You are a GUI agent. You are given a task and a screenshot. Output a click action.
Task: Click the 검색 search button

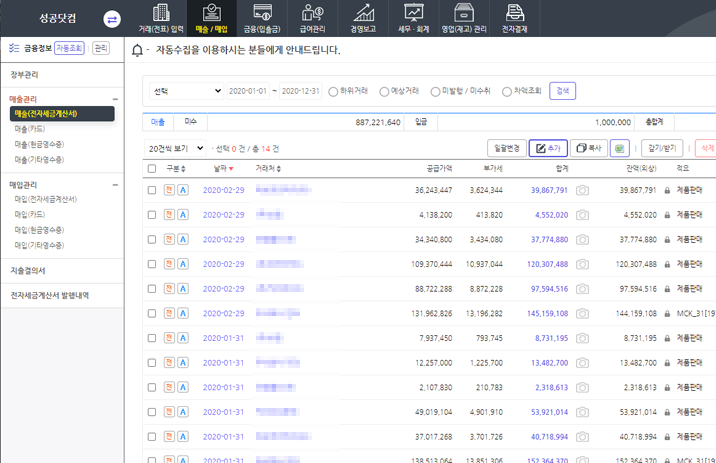tap(563, 91)
